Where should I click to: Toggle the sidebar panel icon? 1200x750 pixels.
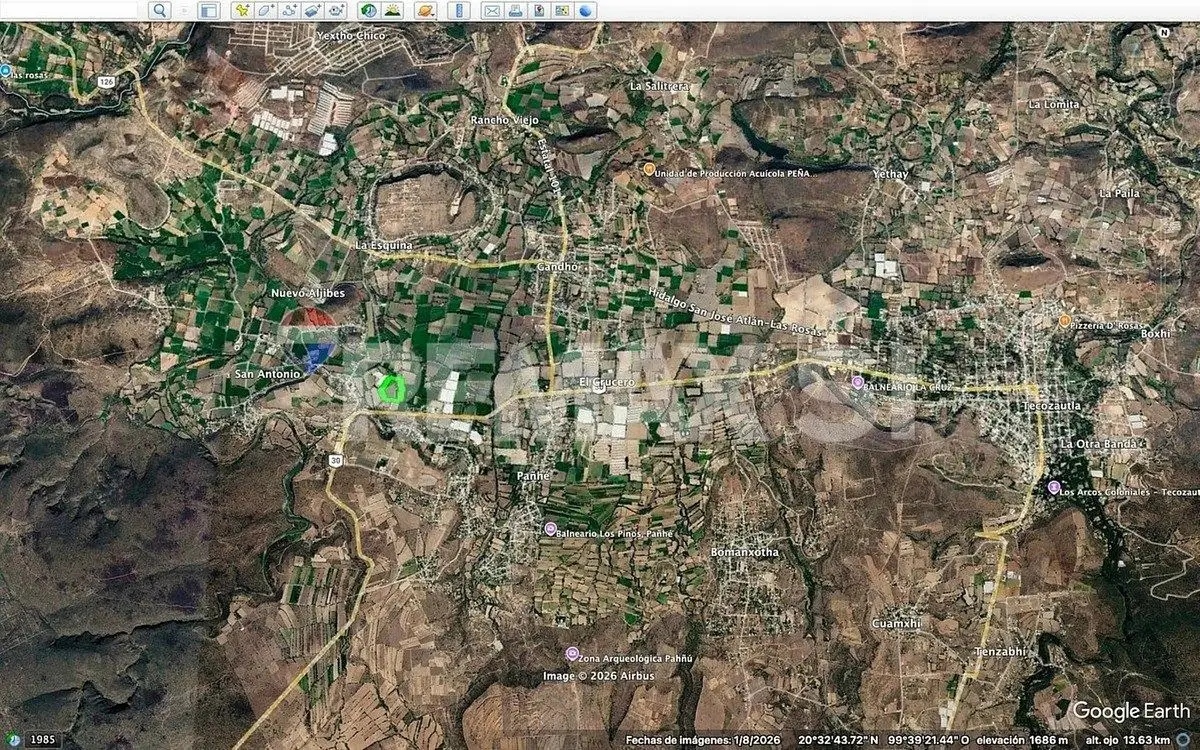click(208, 10)
